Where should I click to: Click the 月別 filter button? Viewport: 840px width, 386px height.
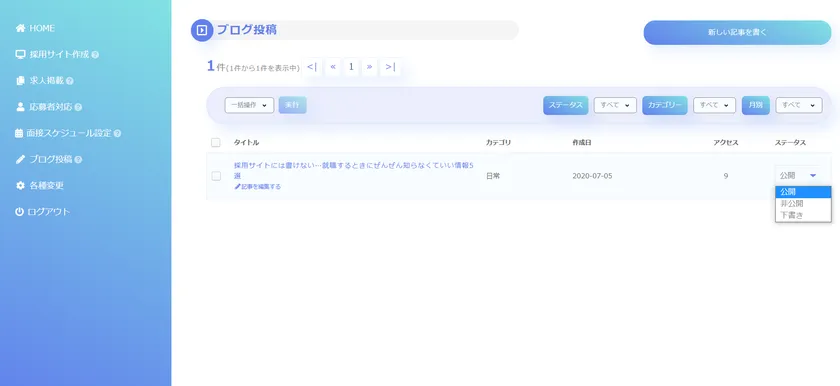click(x=755, y=105)
